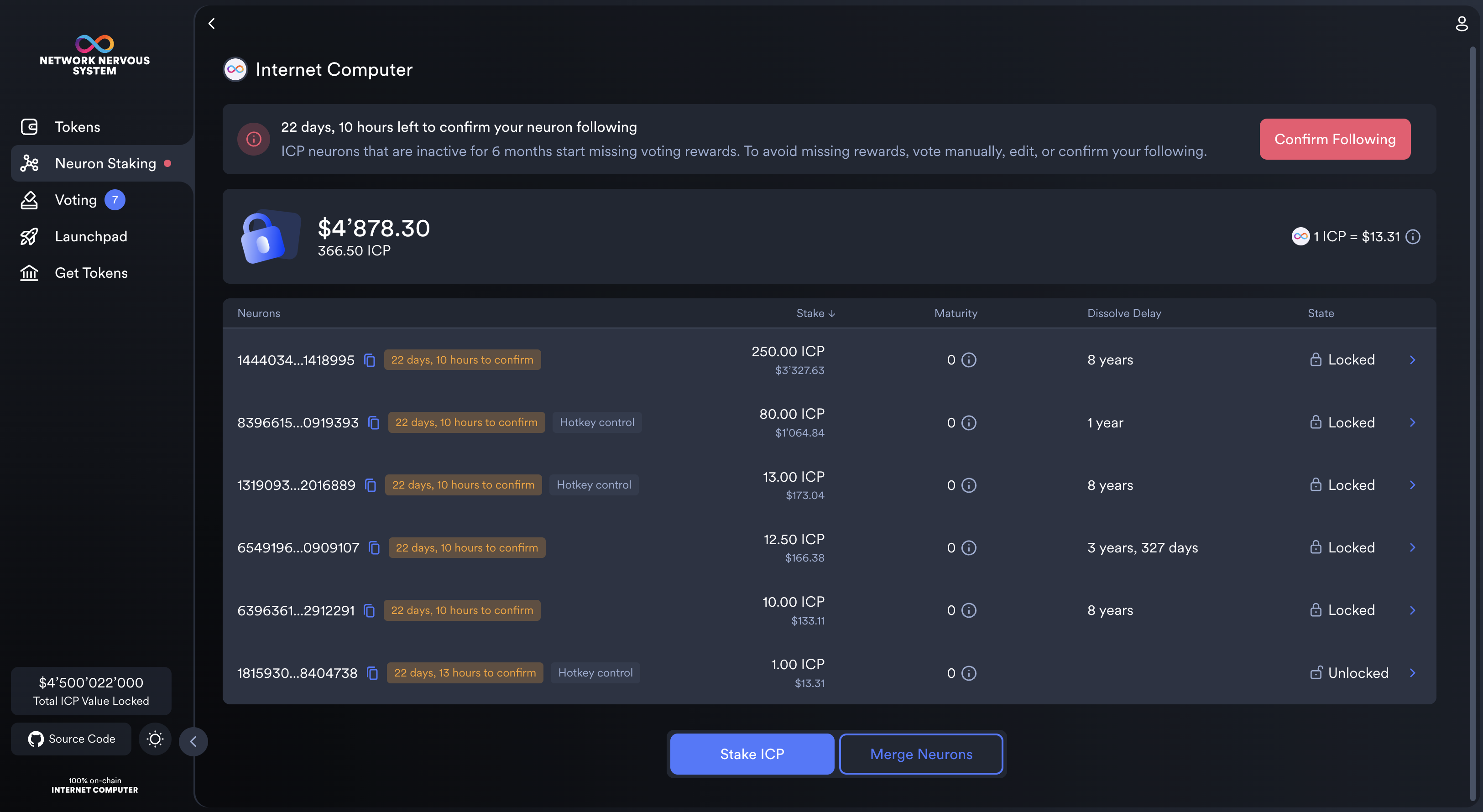Screen dimensions: 1483x812
Task: Toggle light/dark theme sun icon
Action: (x=155, y=739)
